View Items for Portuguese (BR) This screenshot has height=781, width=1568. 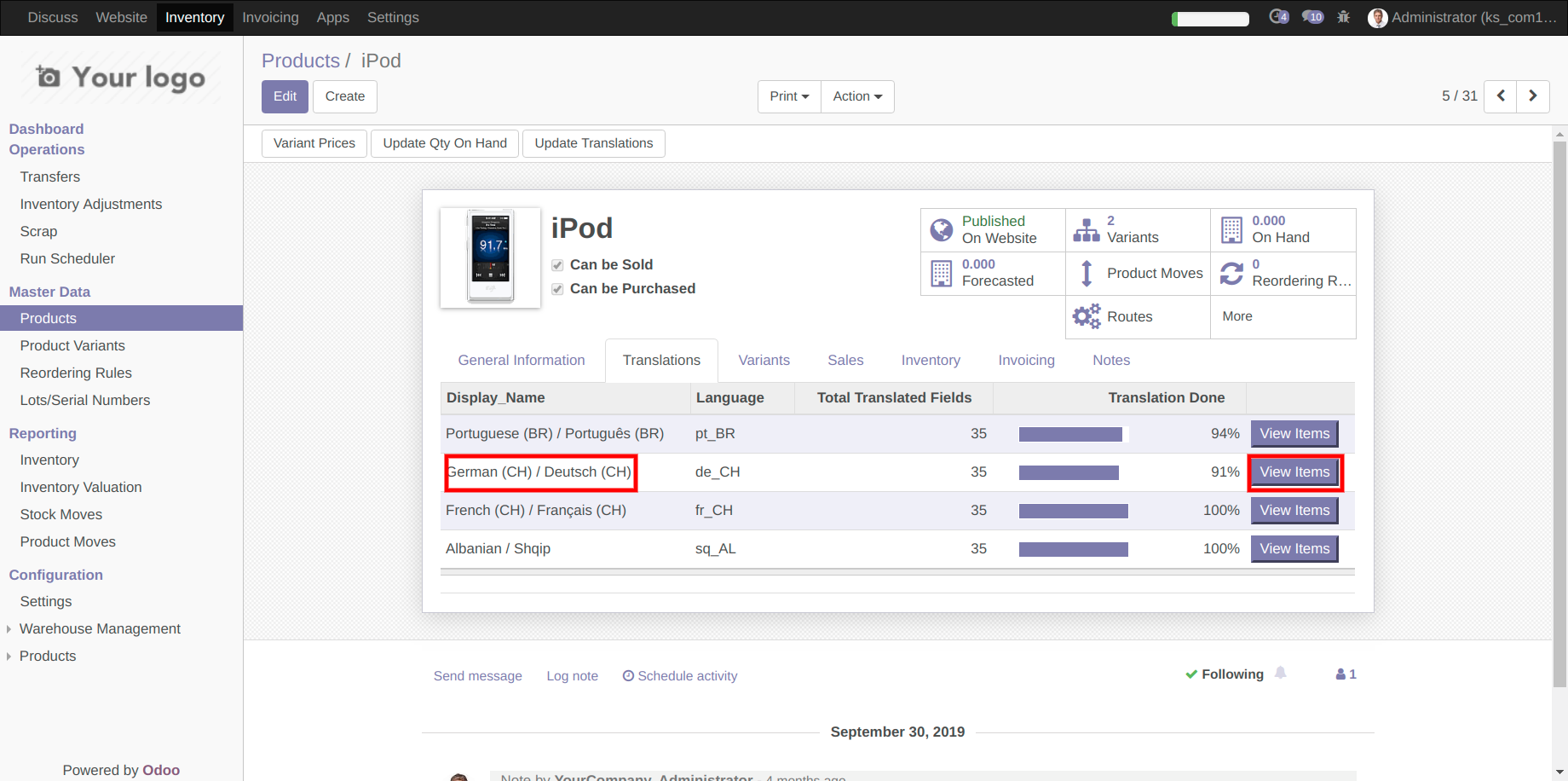tap(1294, 434)
